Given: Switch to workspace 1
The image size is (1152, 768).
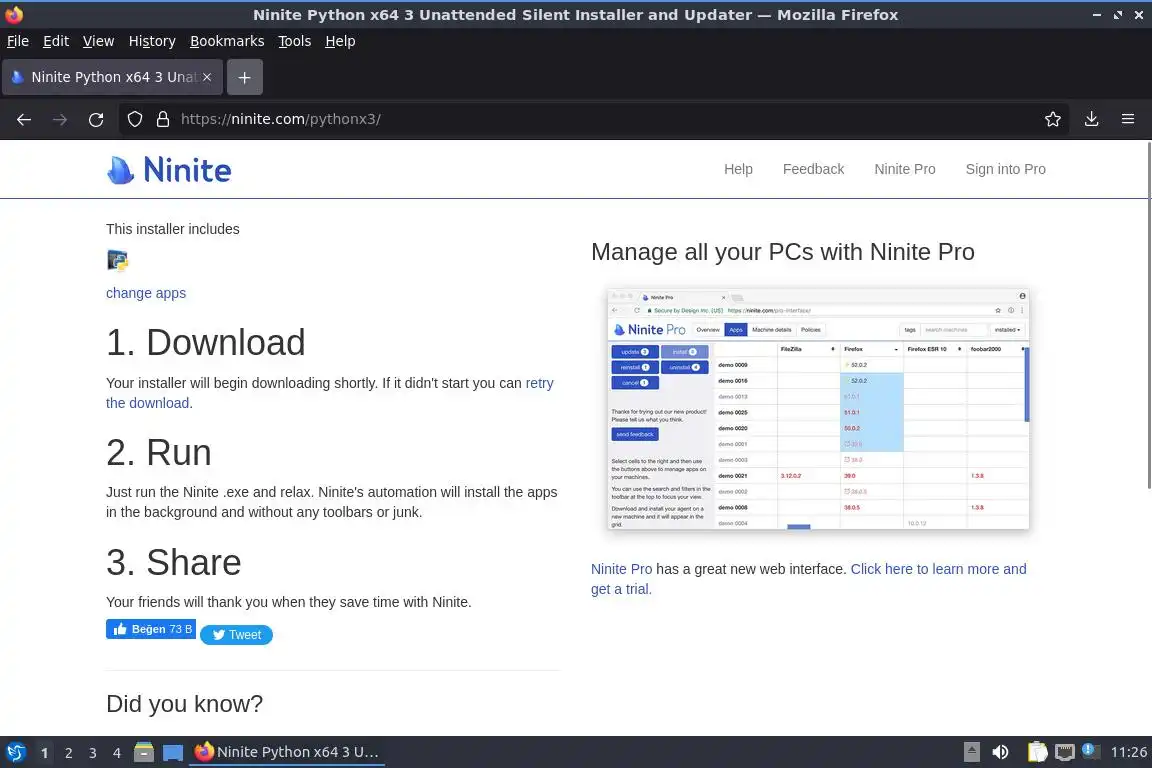Looking at the screenshot, I should click(45, 753).
